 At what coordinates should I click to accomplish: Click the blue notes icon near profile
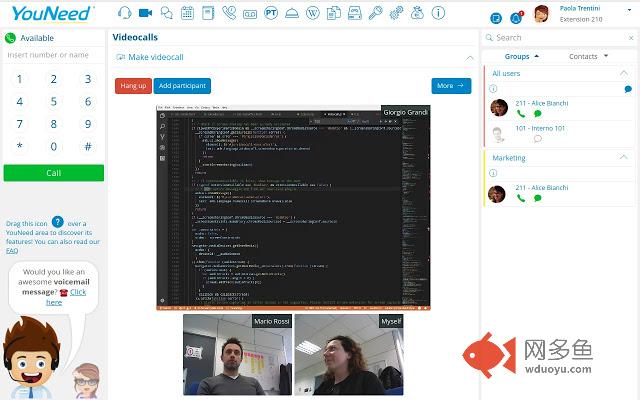tap(496, 18)
